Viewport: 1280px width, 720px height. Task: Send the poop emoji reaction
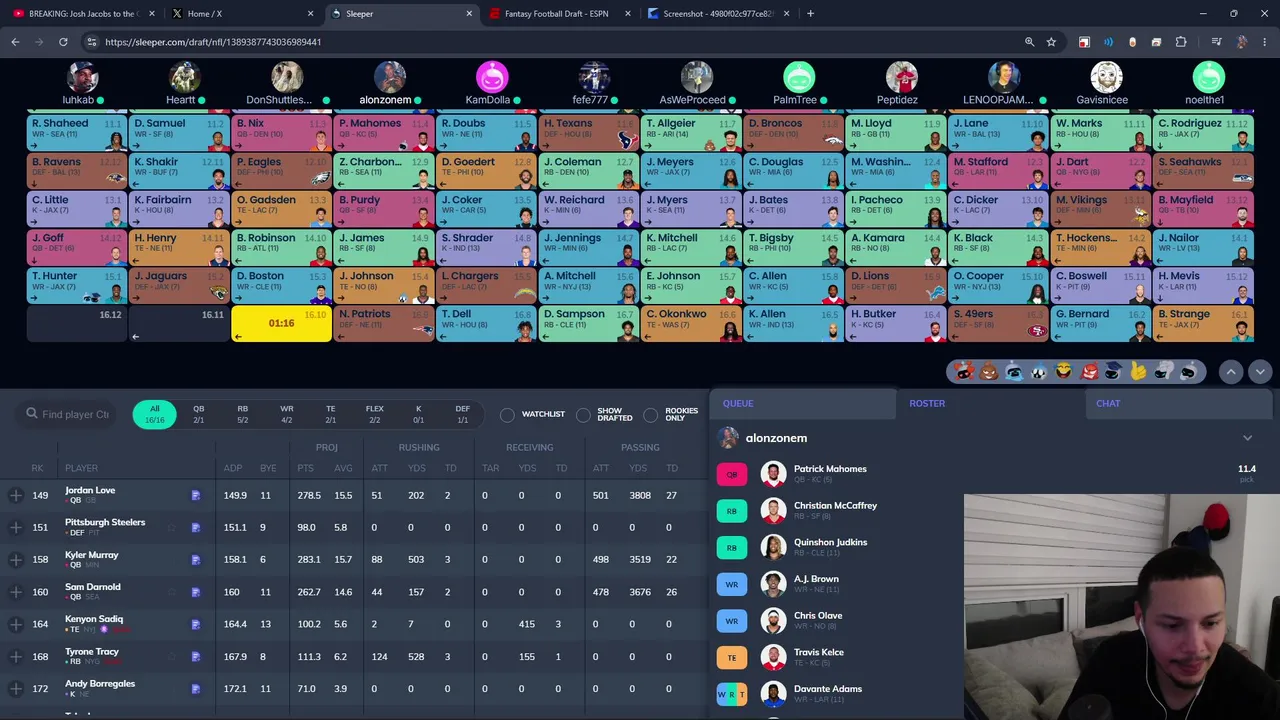(989, 371)
